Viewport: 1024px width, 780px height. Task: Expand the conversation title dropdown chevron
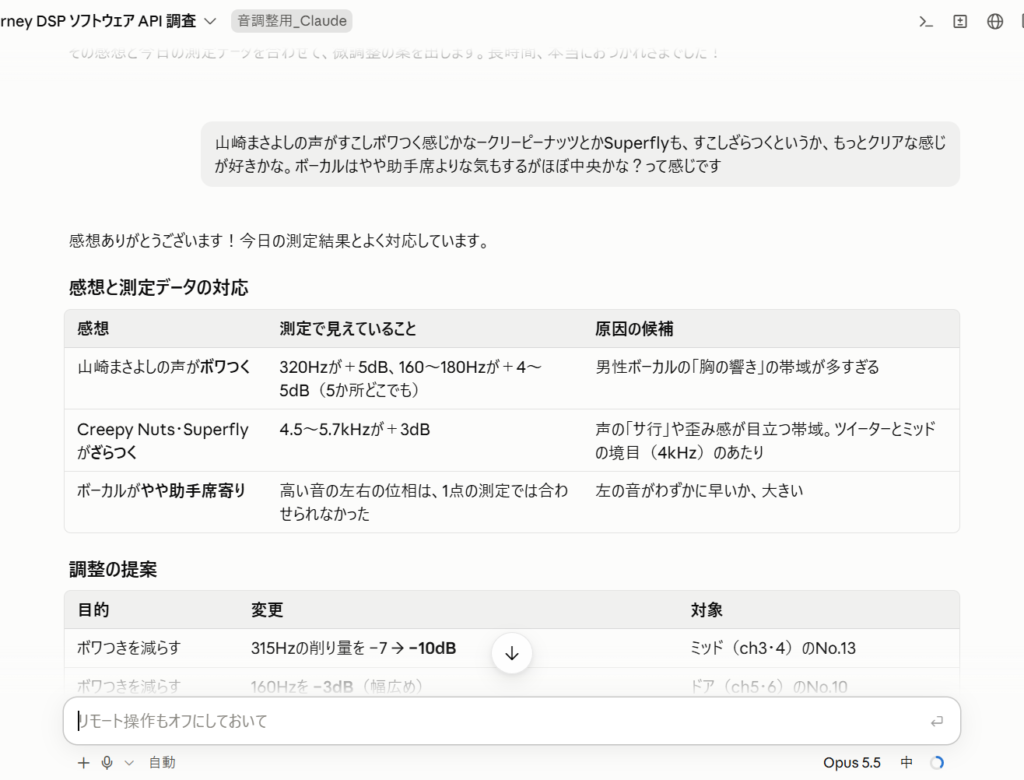click(x=210, y=21)
